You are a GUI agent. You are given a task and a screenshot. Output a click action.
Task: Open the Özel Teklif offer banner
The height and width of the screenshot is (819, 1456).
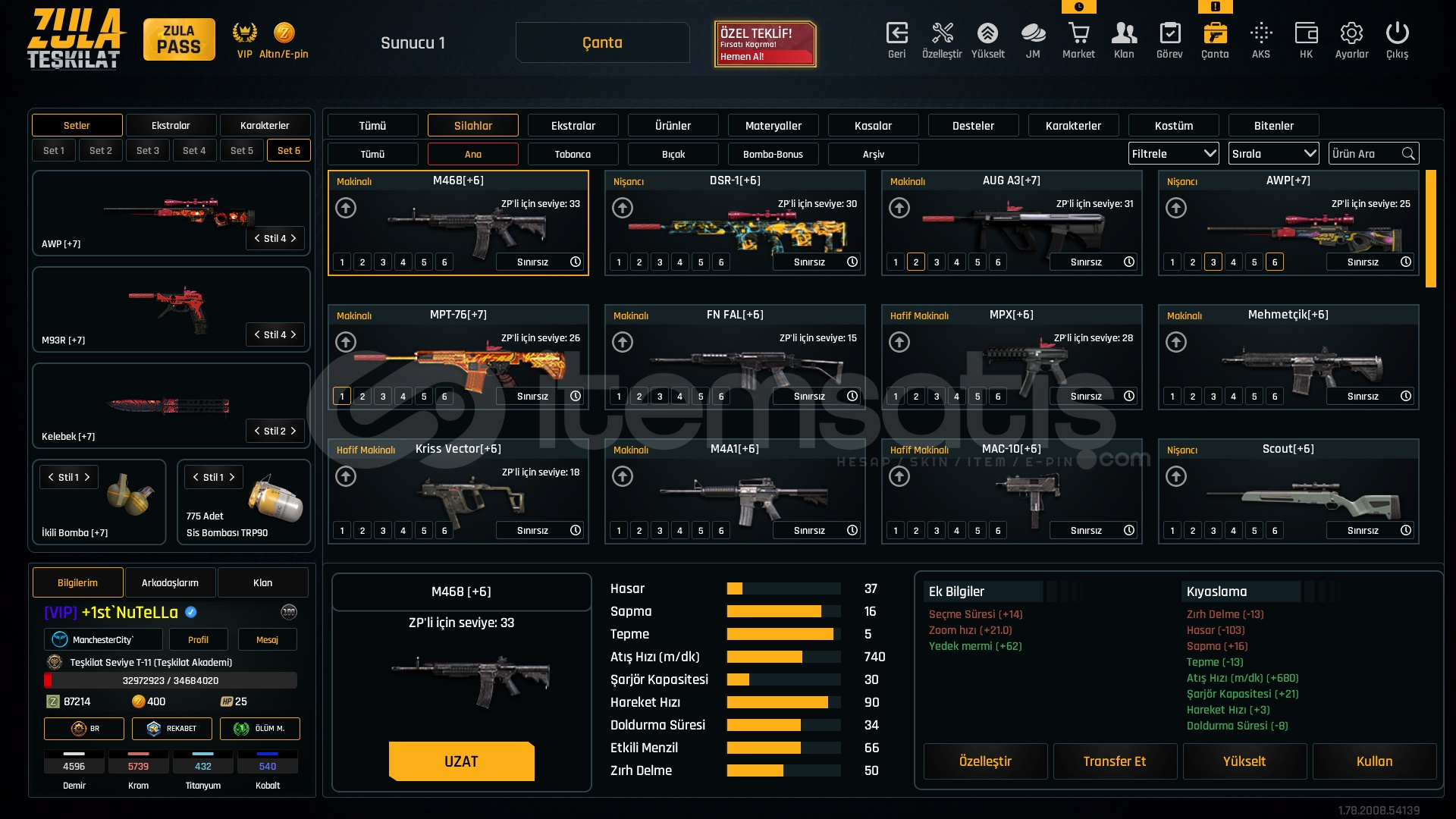(x=764, y=44)
